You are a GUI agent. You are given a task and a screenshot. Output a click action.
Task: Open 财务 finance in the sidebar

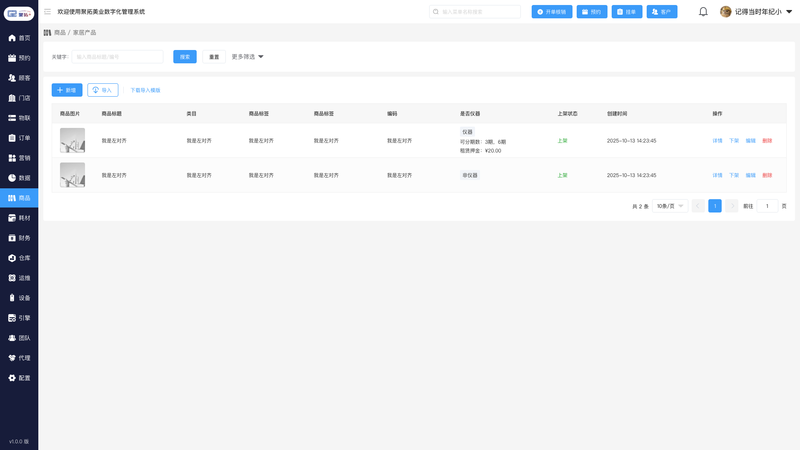tap(19, 238)
